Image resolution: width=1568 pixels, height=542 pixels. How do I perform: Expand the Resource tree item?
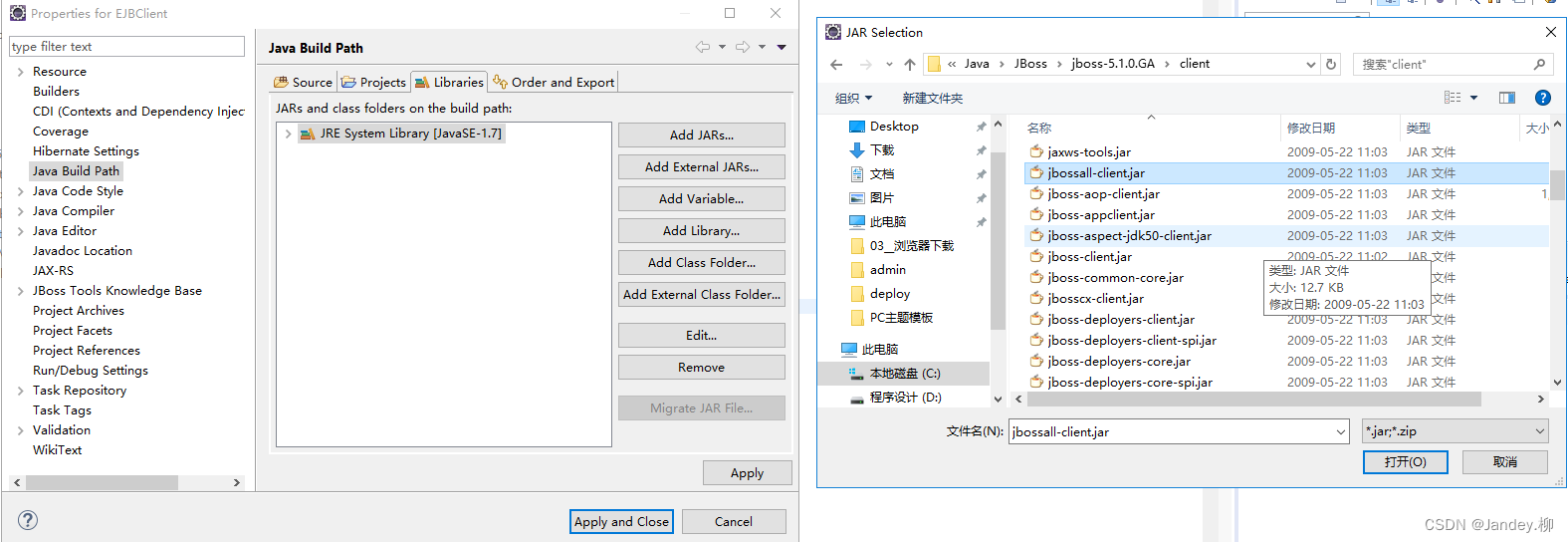(21, 72)
